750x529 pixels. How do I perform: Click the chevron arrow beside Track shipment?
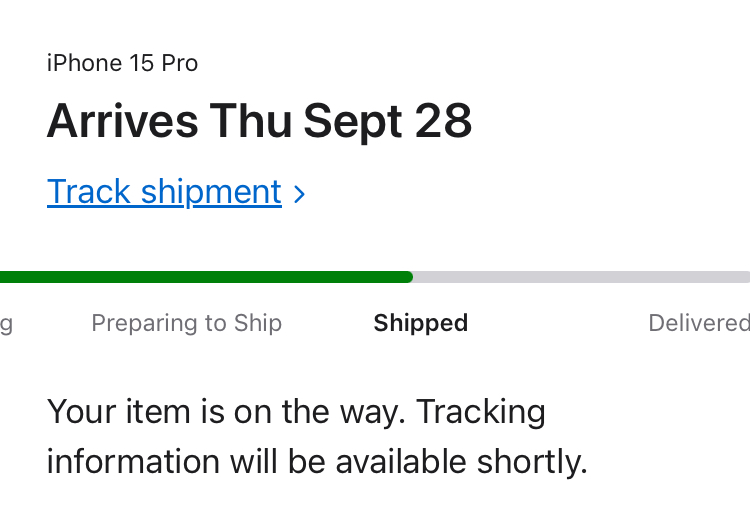[x=299, y=193]
